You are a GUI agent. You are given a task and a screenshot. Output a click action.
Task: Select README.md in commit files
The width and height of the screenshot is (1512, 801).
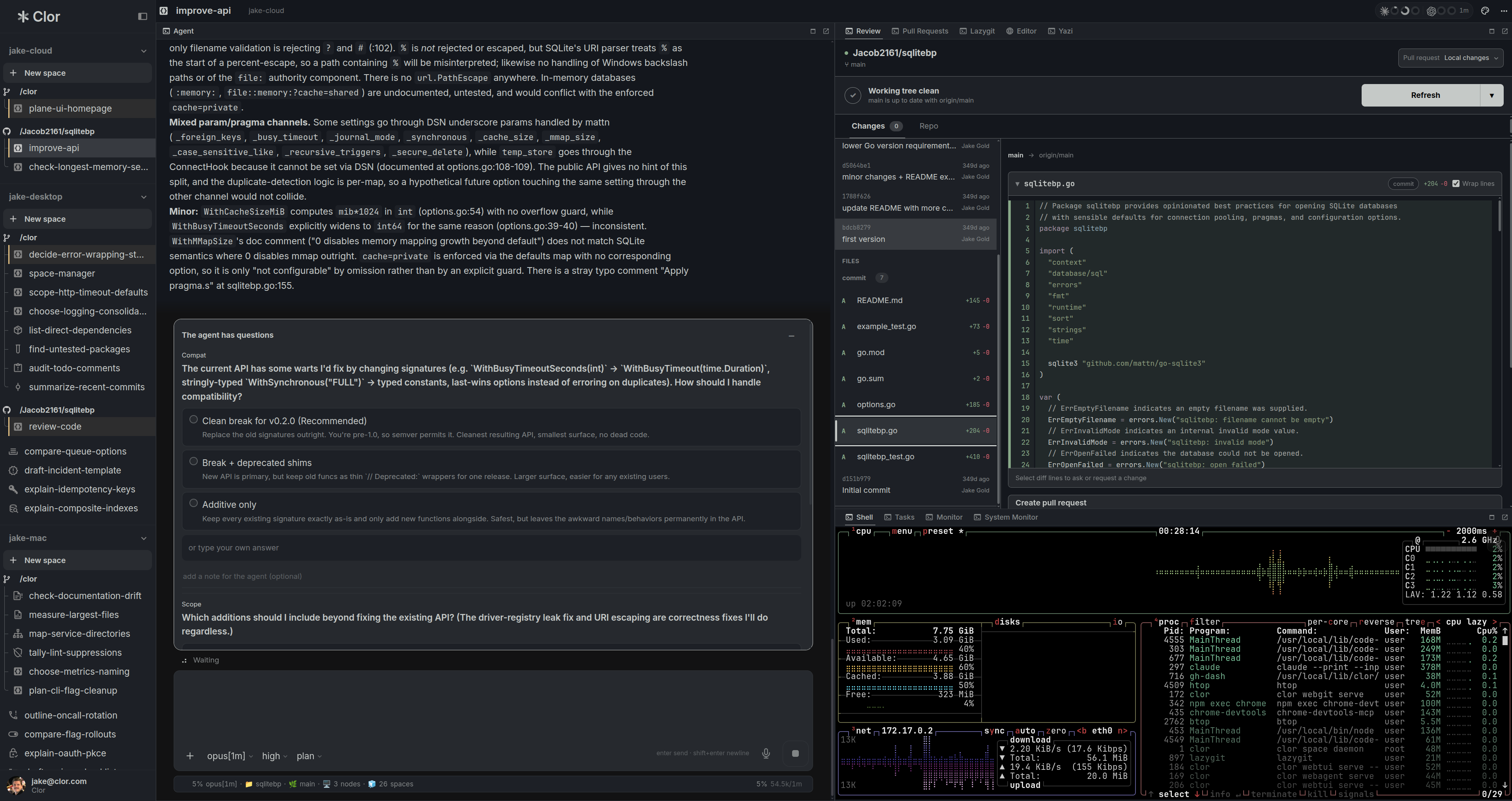[916, 300]
